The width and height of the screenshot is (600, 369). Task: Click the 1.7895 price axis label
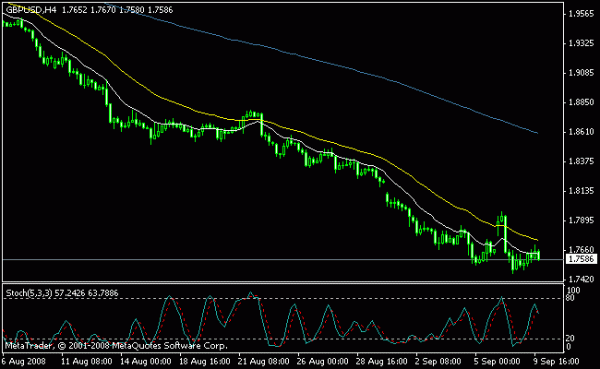point(582,220)
